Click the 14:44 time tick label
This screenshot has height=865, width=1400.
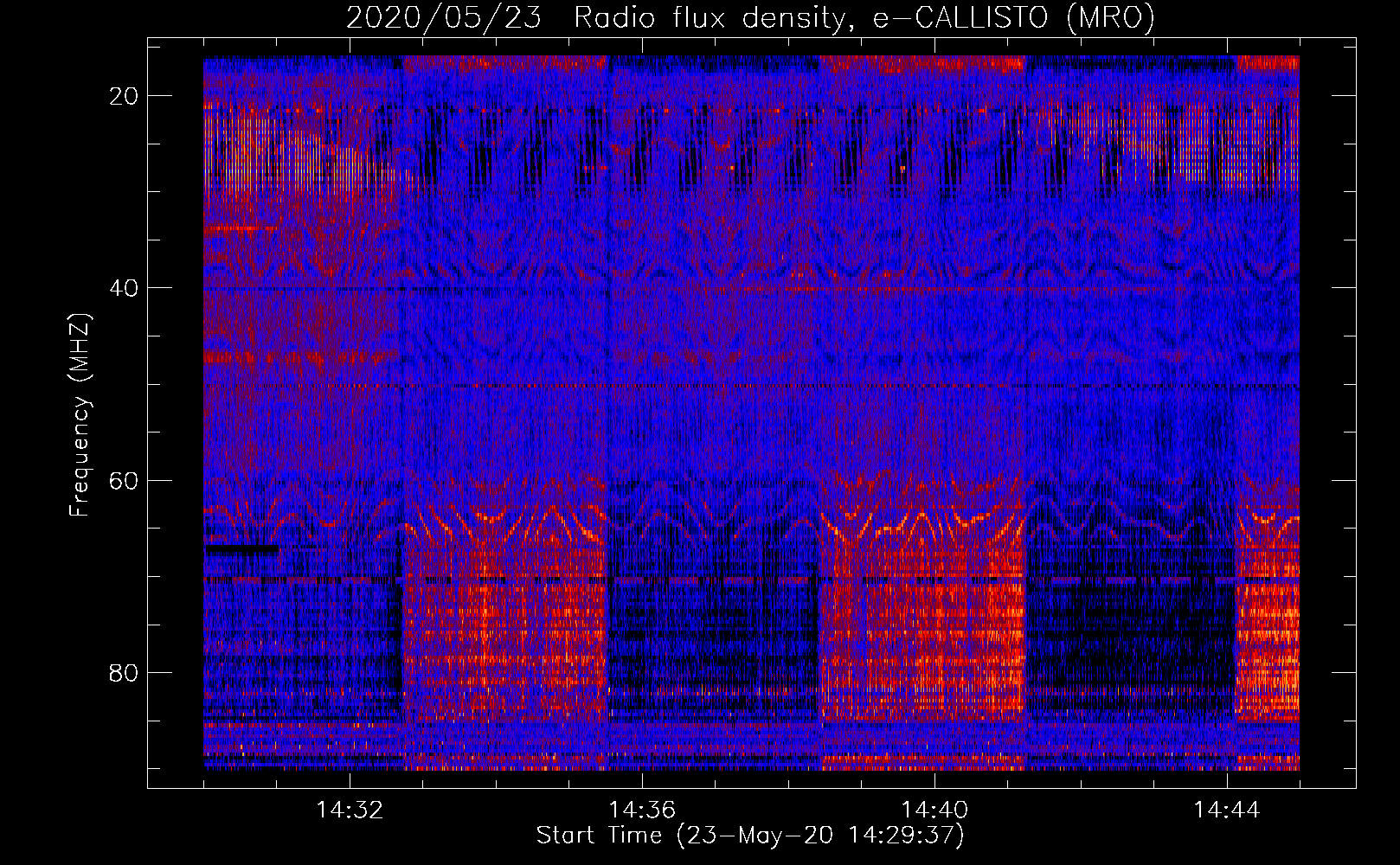(1227, 811)
